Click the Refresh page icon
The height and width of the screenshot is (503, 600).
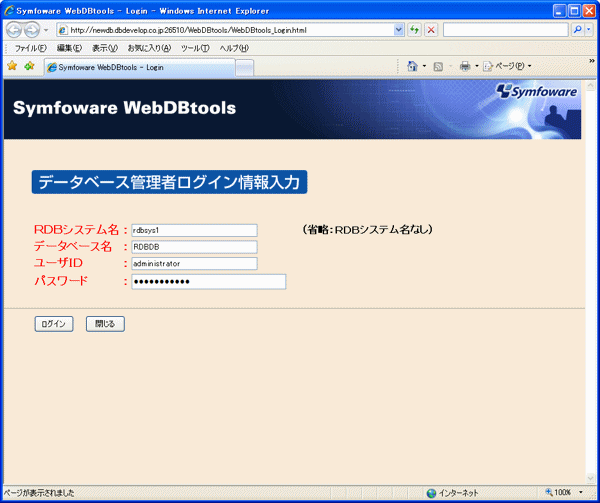[x=414, y=30]
